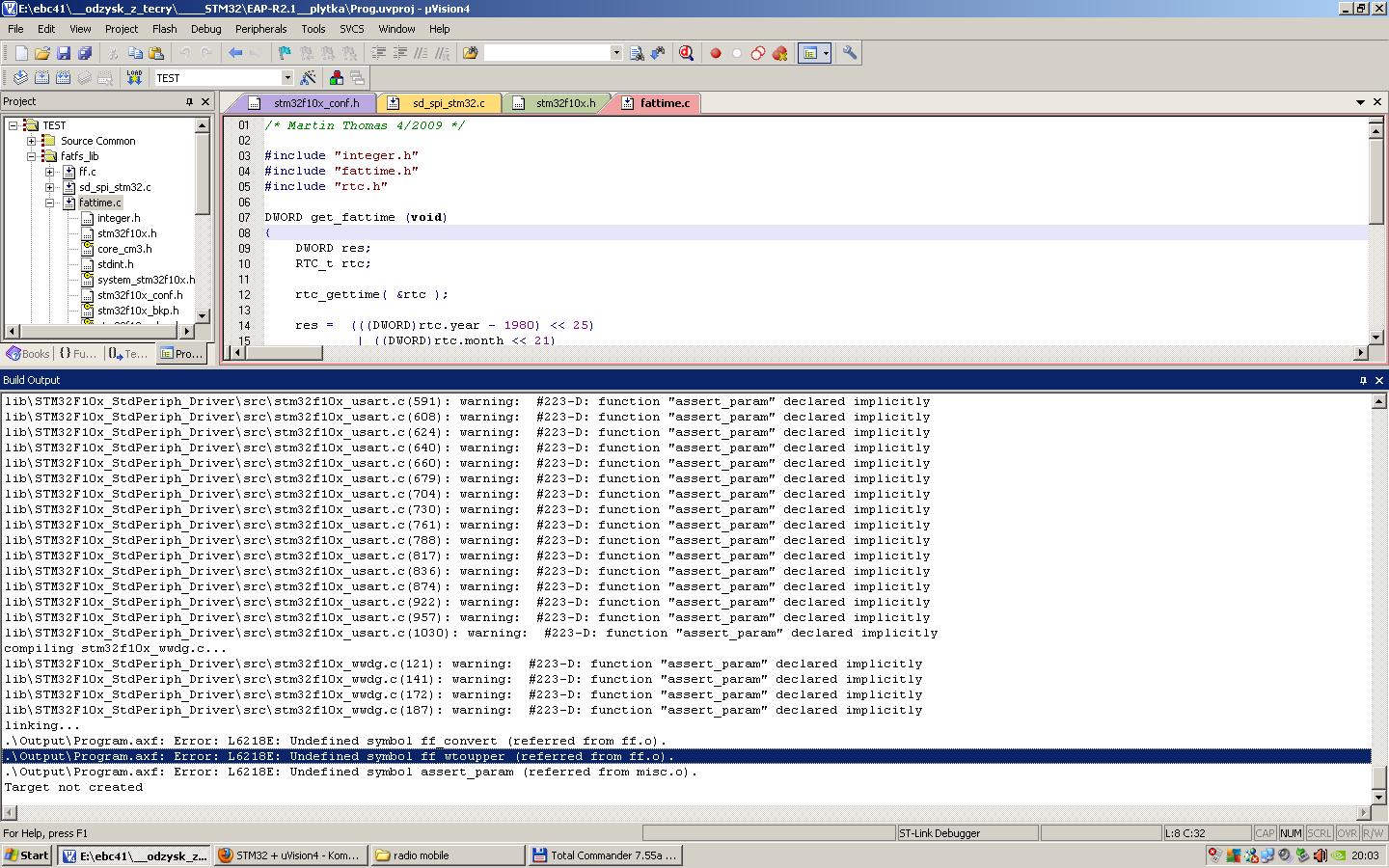Viewport: 1389px width, 868px height.
Task: Open the find text combo box dropdown arrow
Action: (616, 53)
